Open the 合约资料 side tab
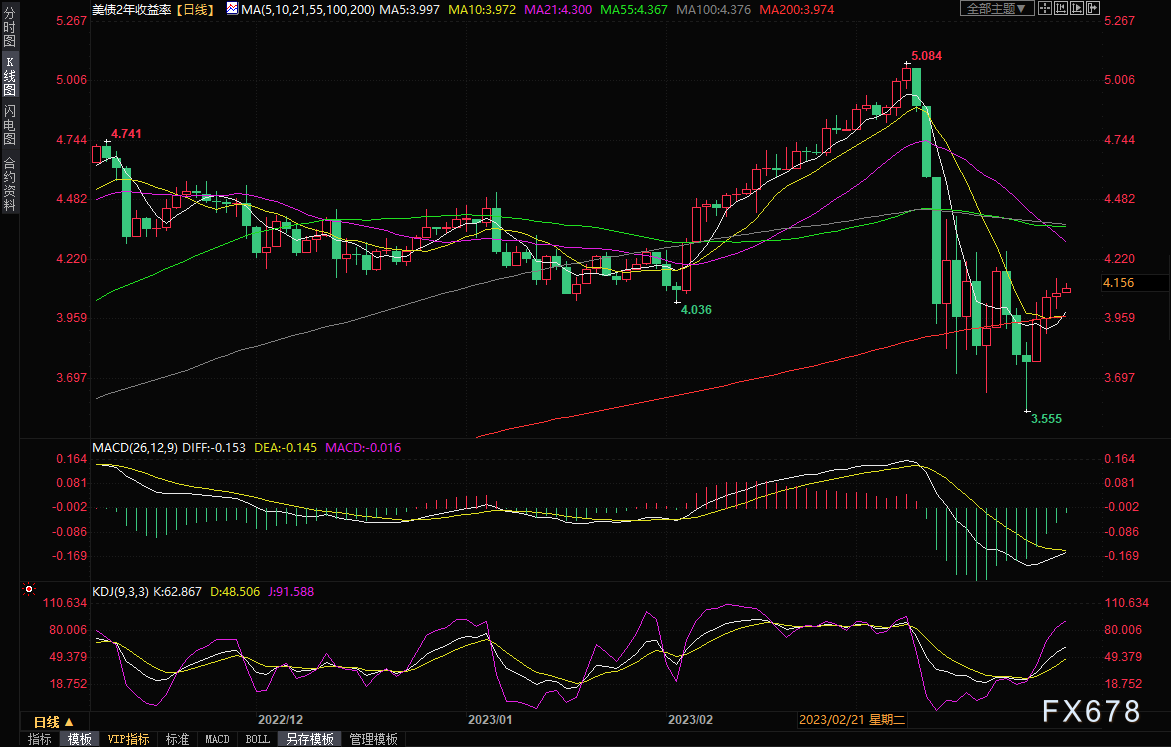 [9, 183]
